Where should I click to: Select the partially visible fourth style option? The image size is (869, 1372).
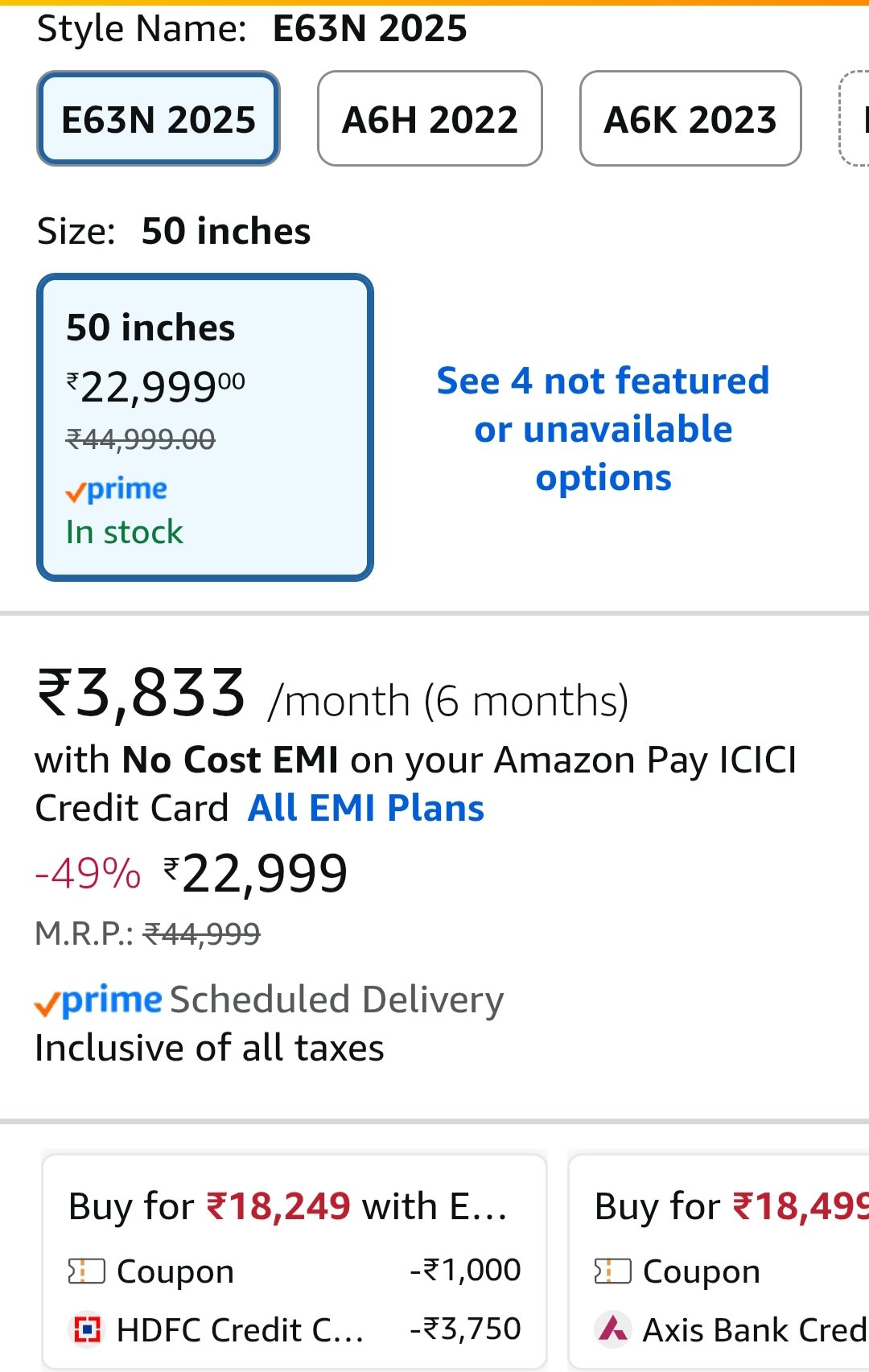856,119
